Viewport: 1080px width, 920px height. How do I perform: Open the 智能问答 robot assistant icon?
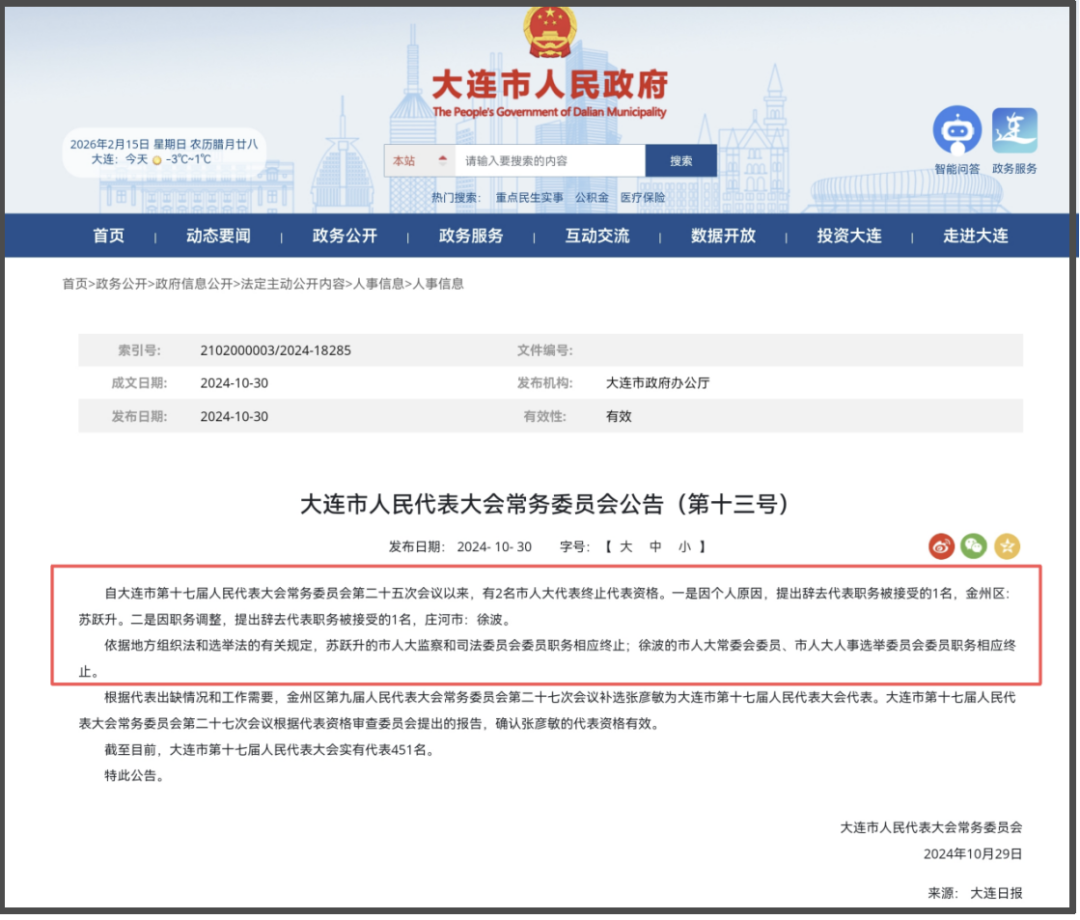(957, 130)
